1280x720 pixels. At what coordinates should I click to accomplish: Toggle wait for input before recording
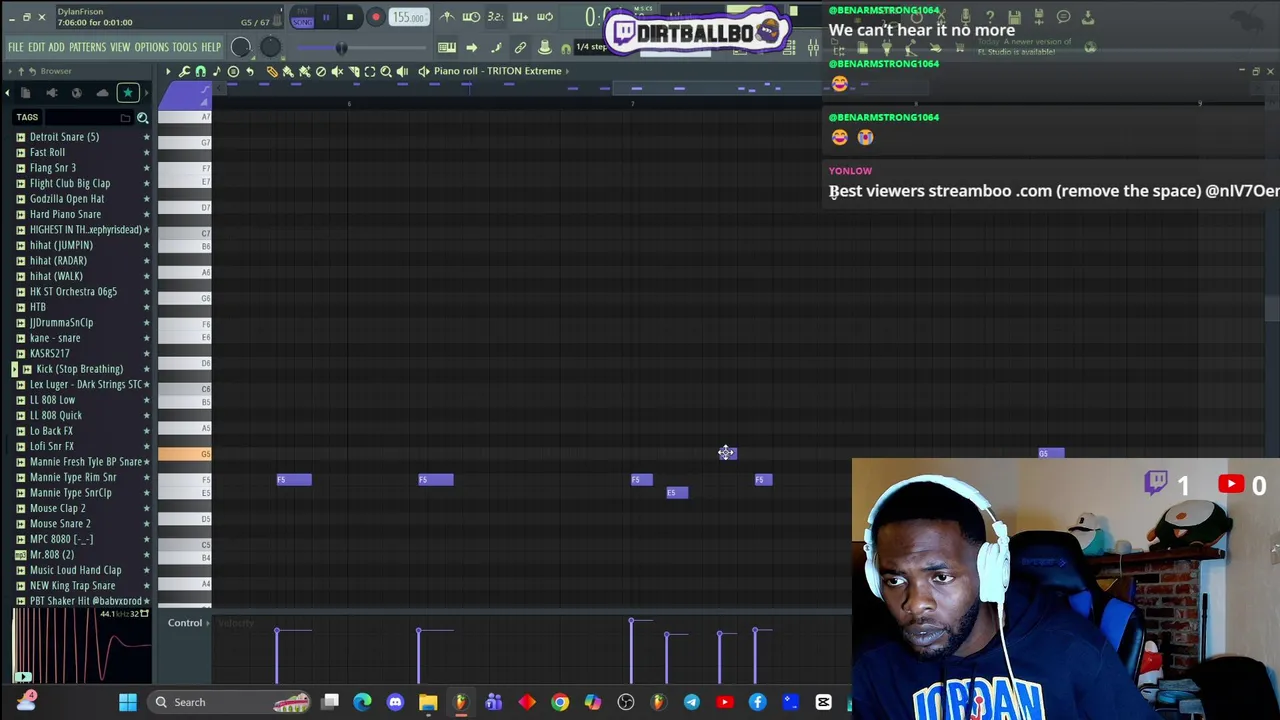[471, 17]
